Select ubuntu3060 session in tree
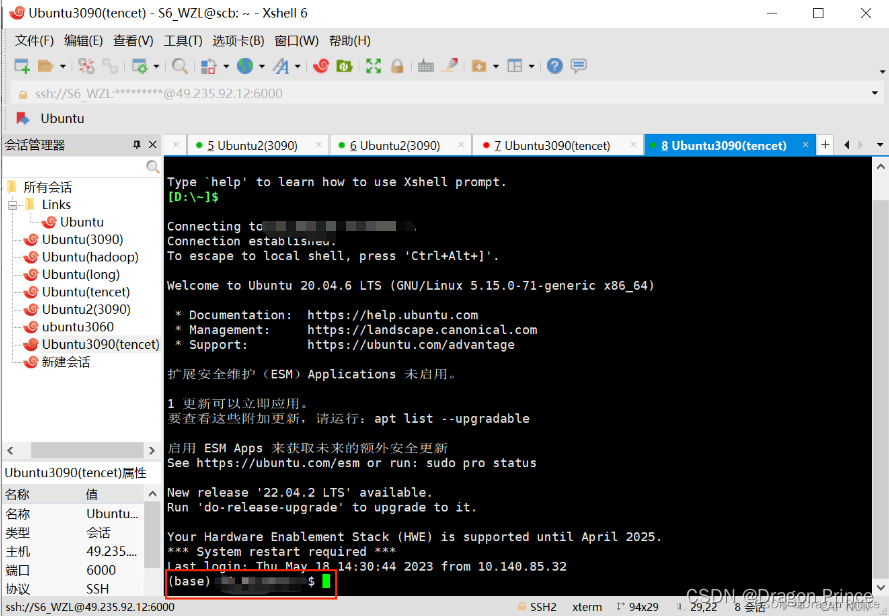889x616 pixels. point(78,327)
